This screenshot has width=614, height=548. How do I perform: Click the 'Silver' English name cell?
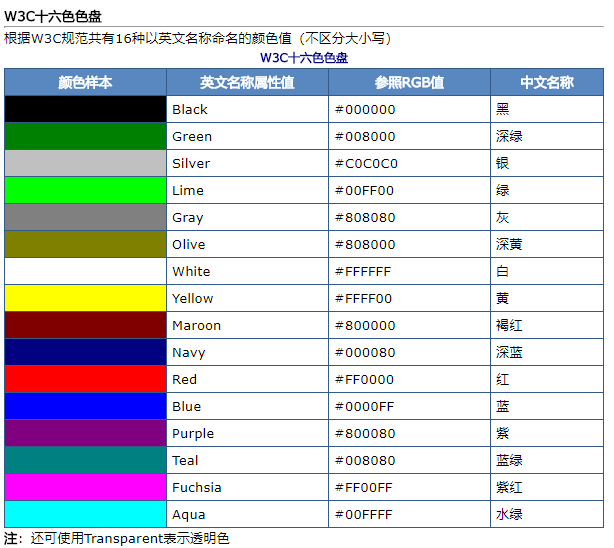[x=248, y=163]
